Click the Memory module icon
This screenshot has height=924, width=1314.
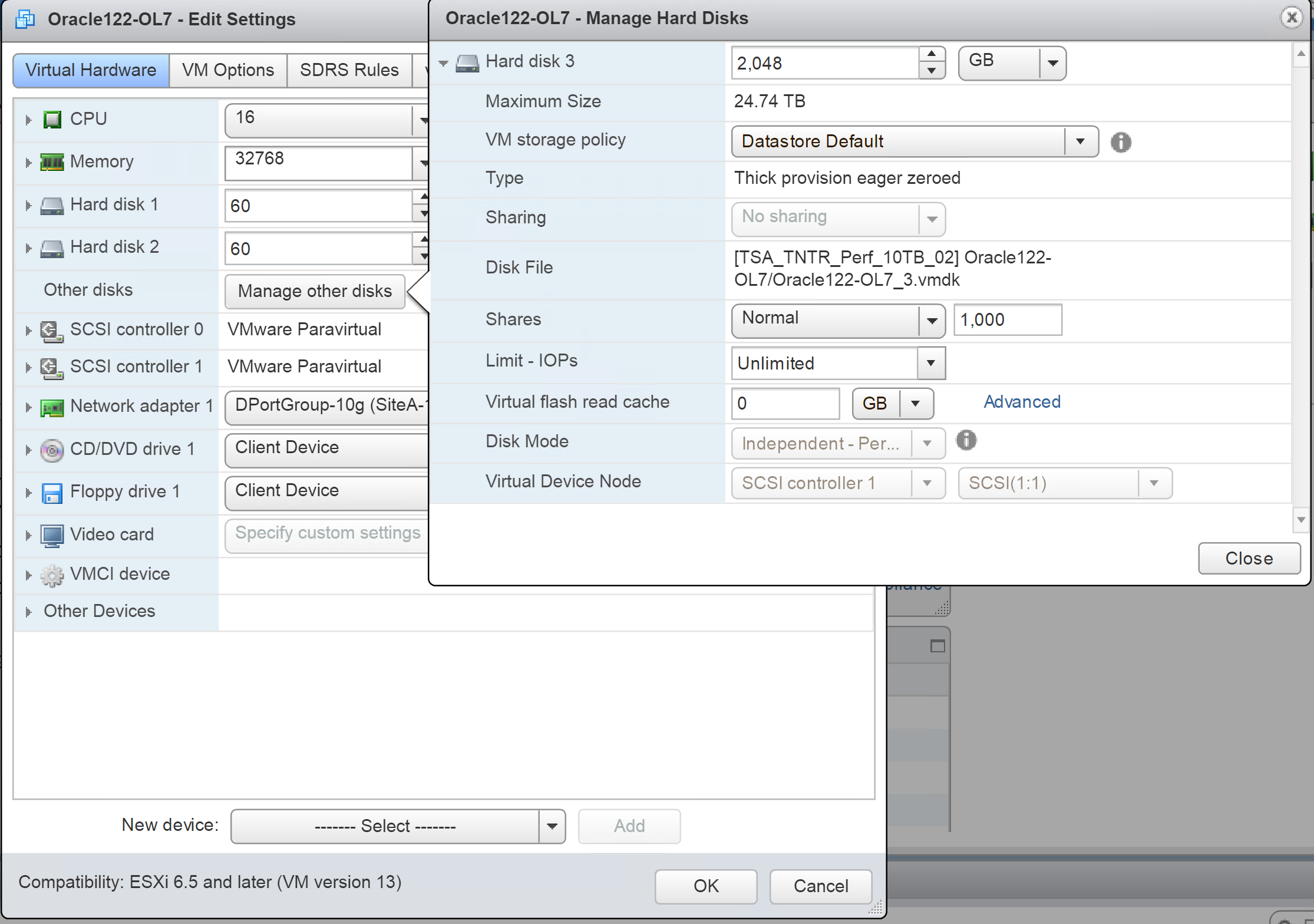pyautogui.click(x=52, y=162)
